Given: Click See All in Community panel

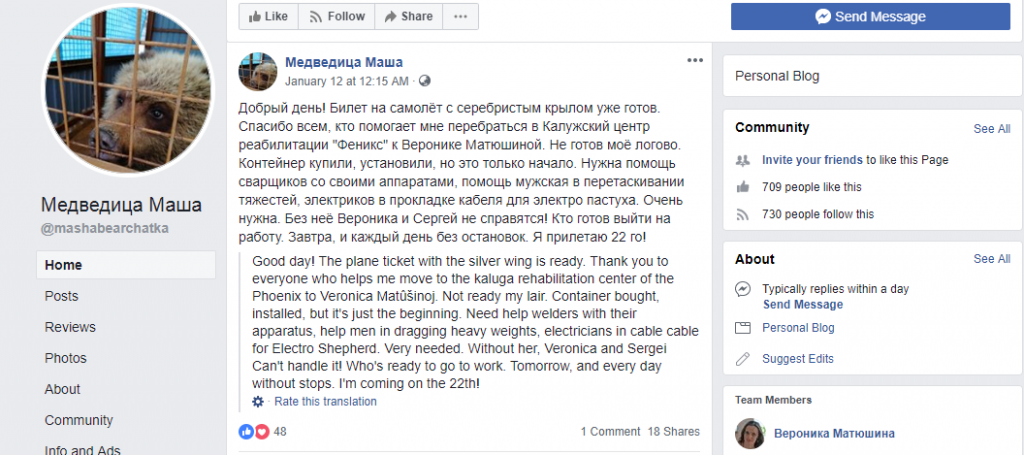Looking at the screenshot, I should point(991,129).
